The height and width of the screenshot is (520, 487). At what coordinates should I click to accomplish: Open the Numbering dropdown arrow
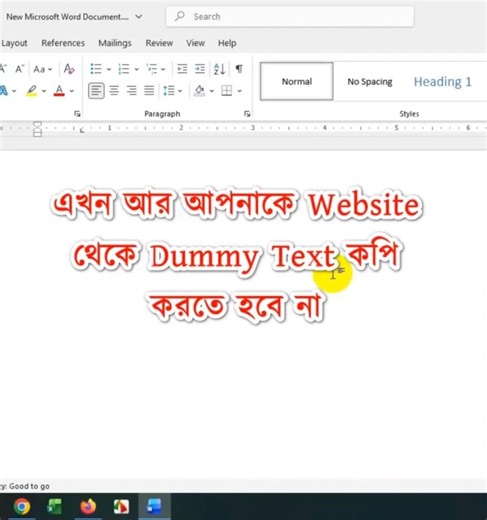[136, 69]
